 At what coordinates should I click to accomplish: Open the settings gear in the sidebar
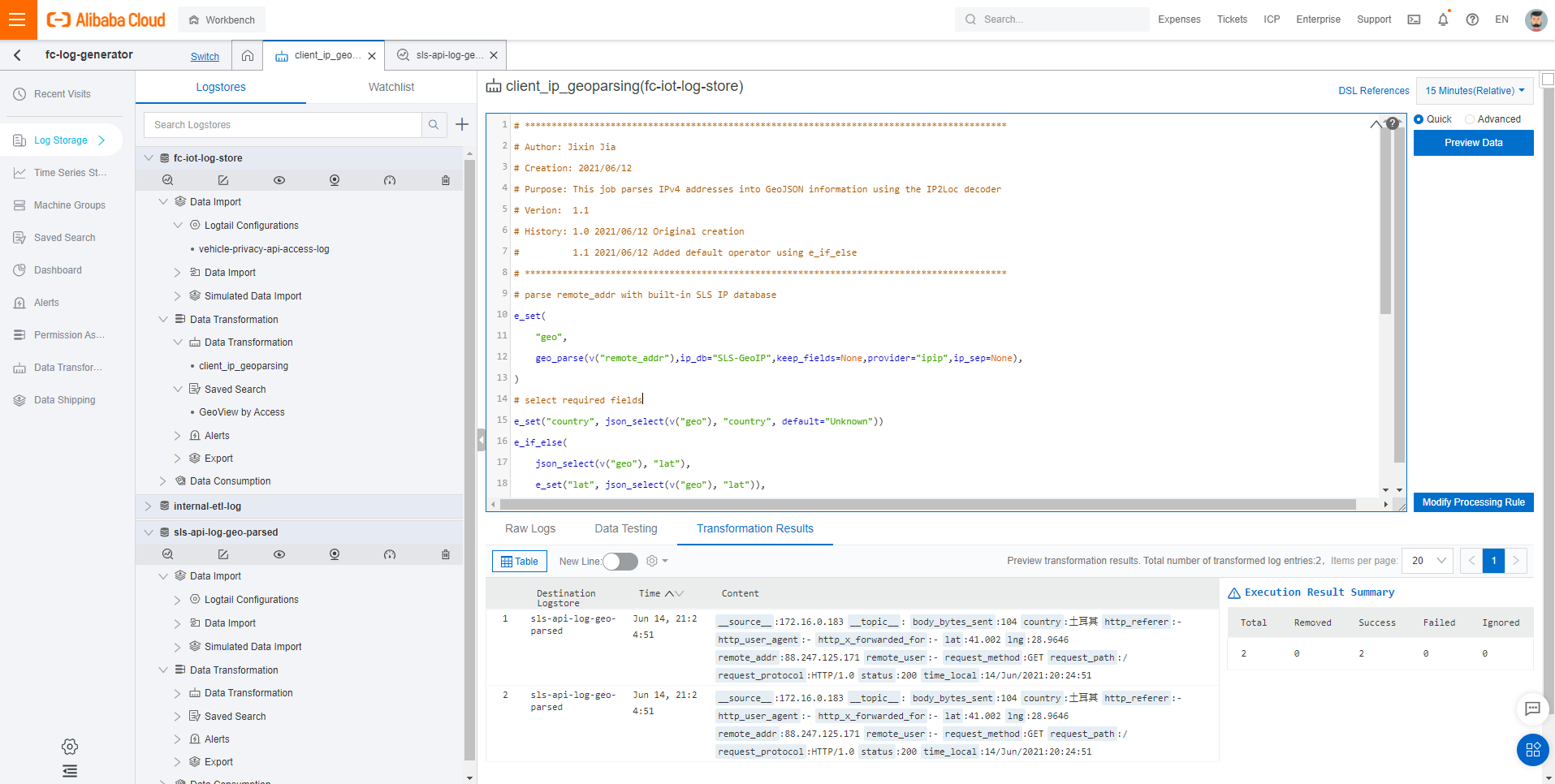pos(70,747)
